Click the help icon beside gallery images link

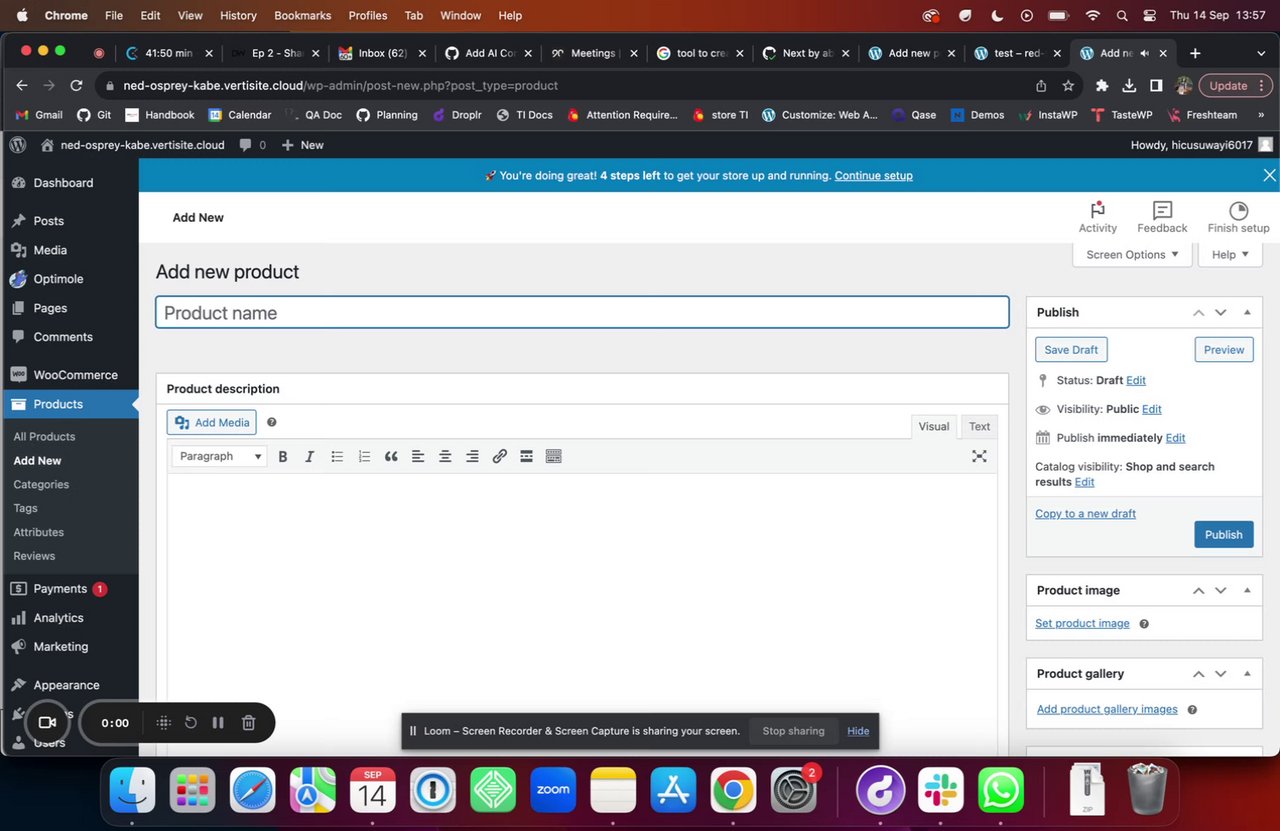click(x=1192, y=710)
